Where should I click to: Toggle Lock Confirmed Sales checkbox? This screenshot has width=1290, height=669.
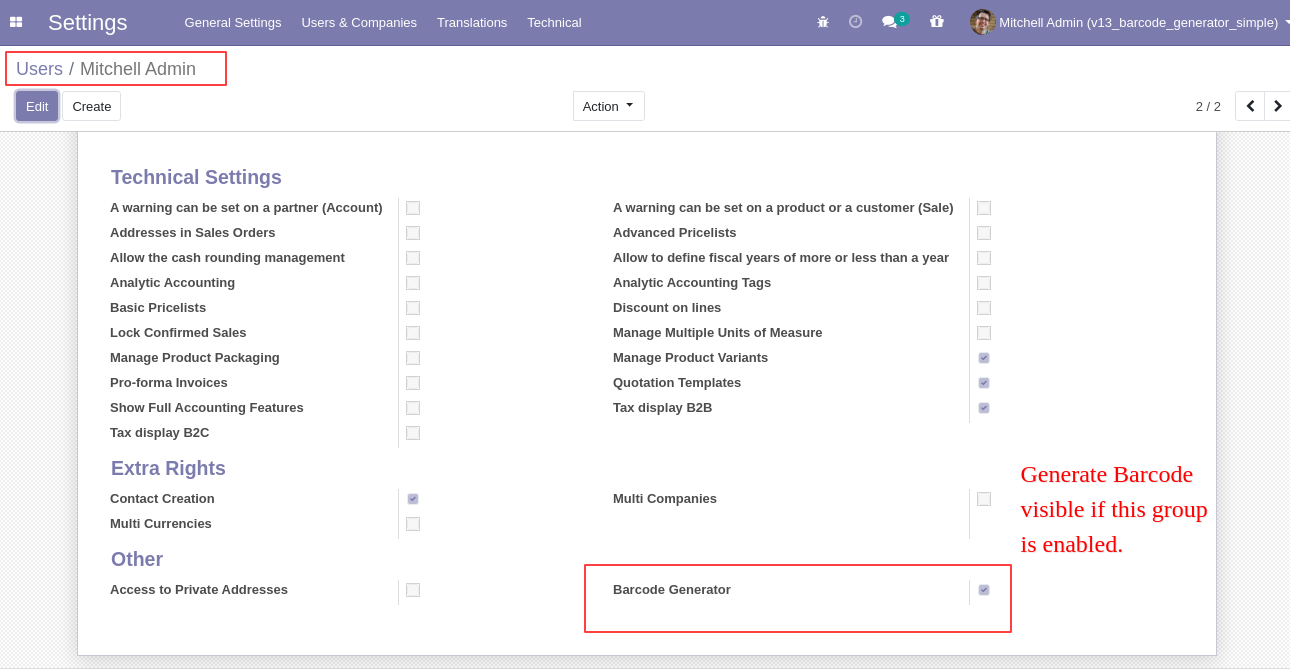pyautogui.click(x=413, y=333)
